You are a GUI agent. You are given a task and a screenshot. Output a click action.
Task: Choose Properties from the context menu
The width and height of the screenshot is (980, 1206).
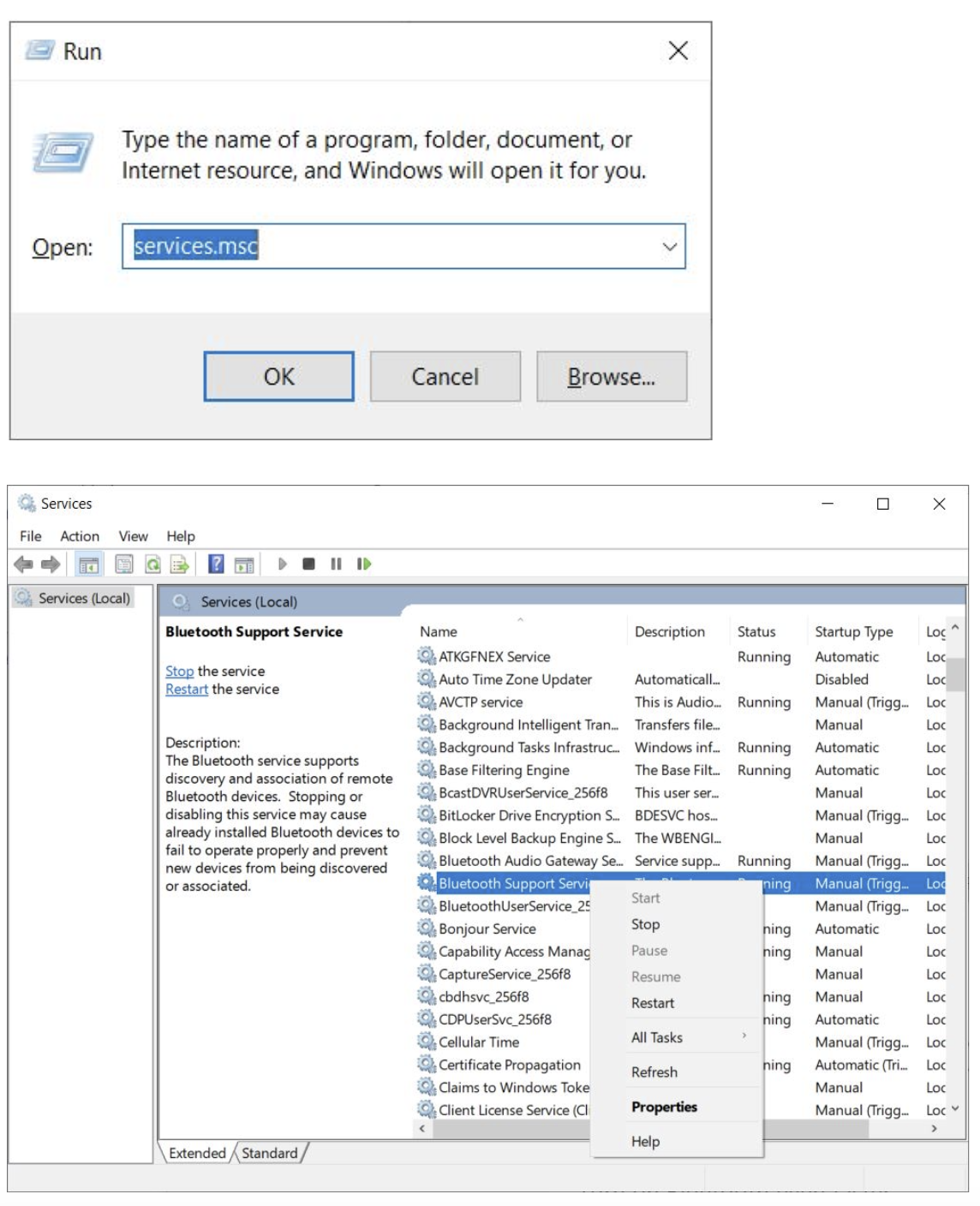click(x=677, y=1107)
